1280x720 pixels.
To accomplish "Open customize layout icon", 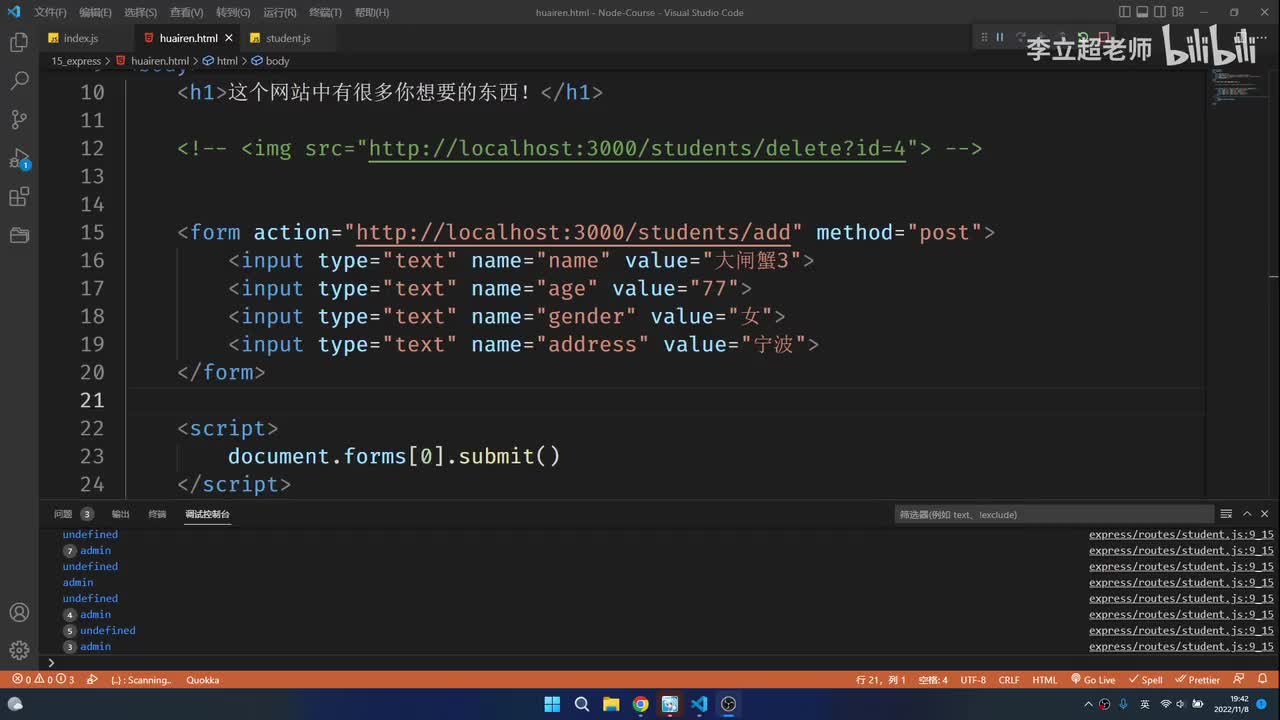I will tap(1179, 12).
